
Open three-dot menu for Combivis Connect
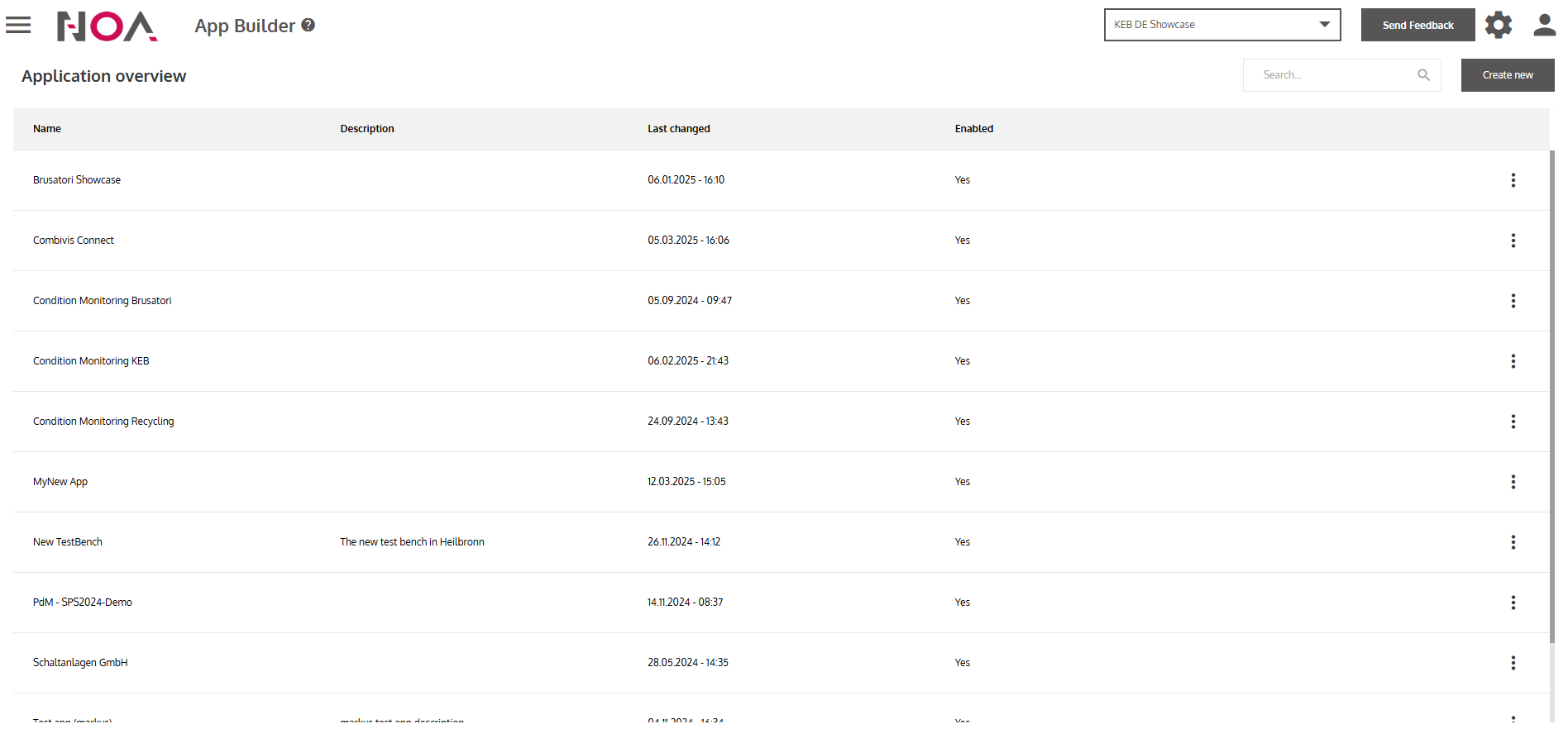point(1513,241)
